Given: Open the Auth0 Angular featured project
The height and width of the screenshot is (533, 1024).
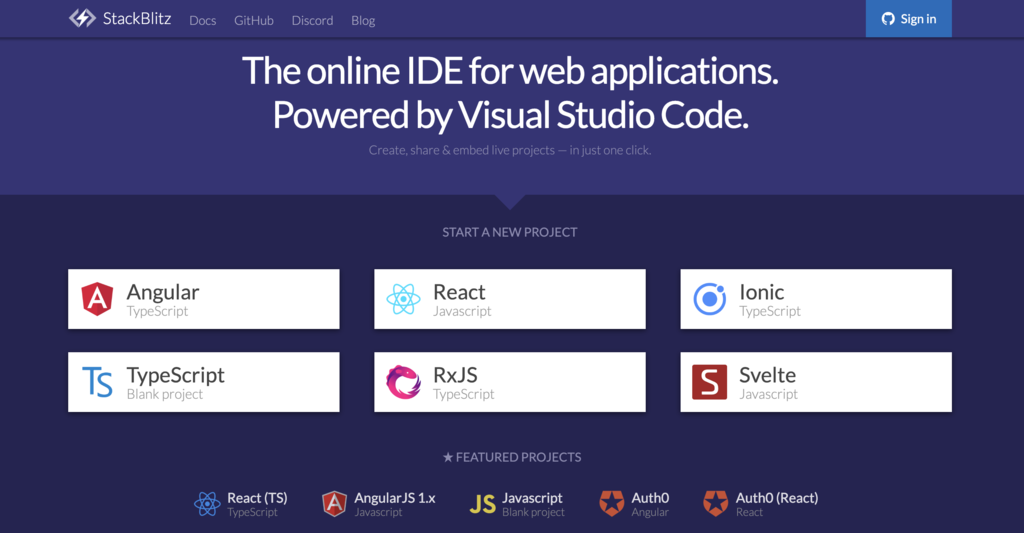Looking at the screenshot, I should click(x=635, y=504).
